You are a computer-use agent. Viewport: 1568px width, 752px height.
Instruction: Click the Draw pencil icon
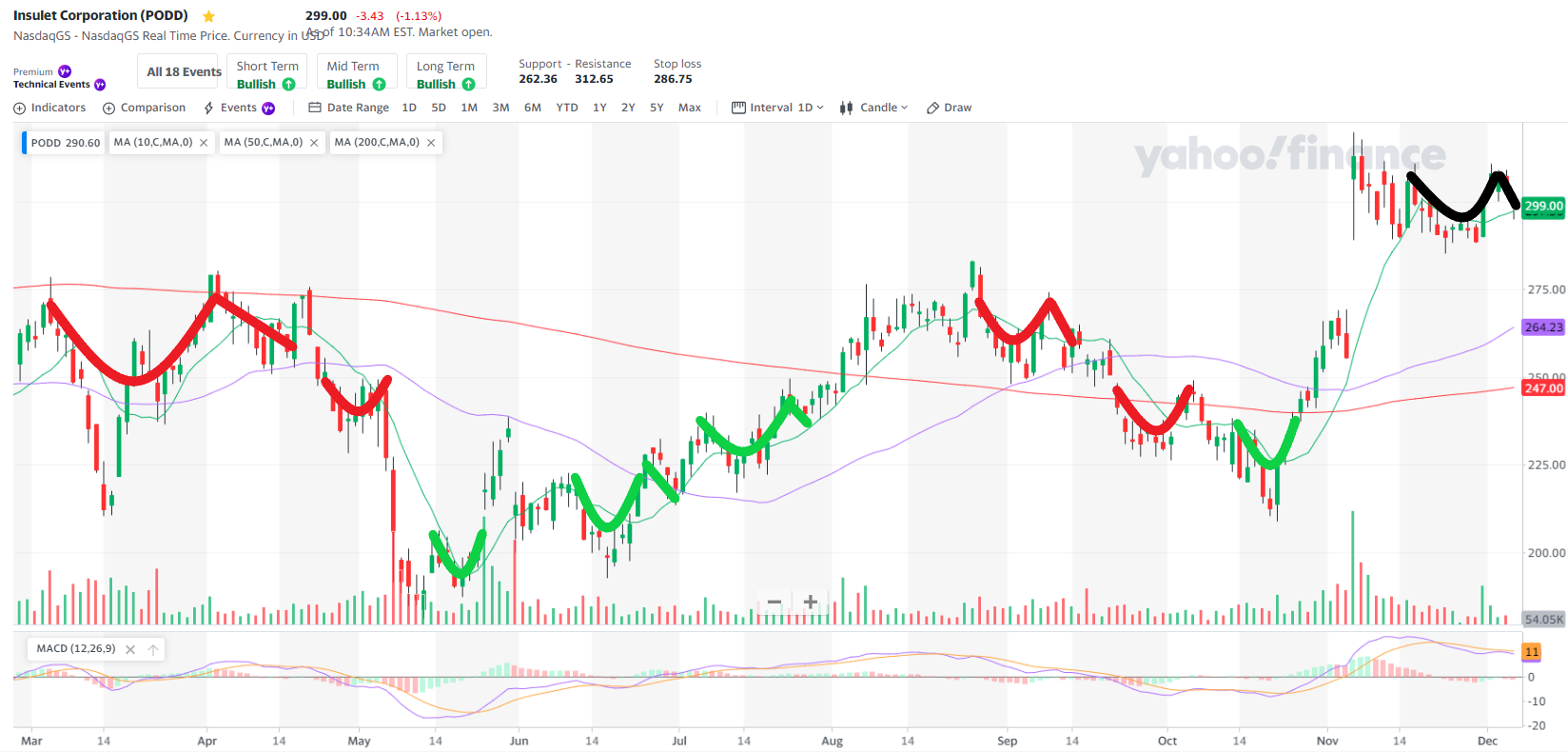coord(932,109)
